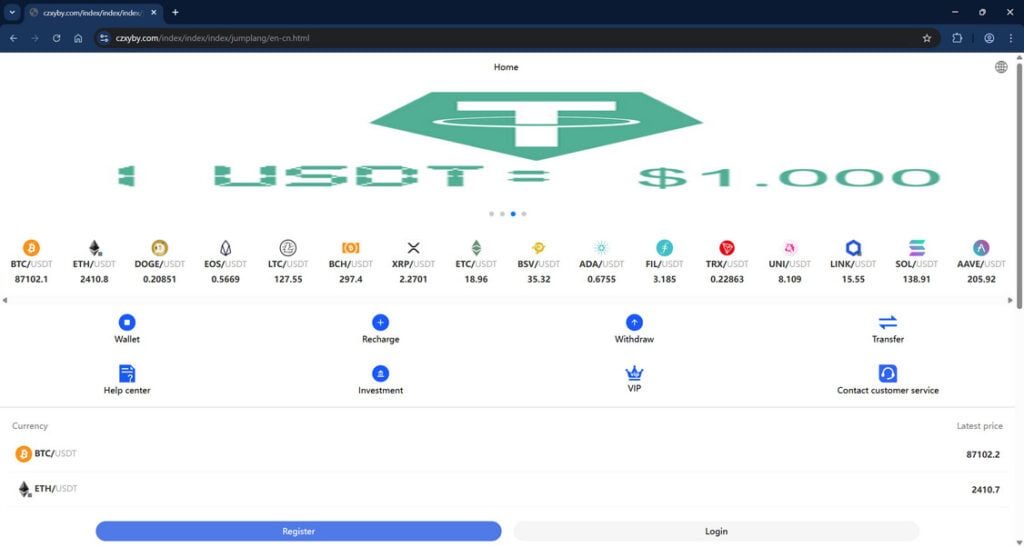Click the Currency column header
Viewport: 1024px width, 547px height.
(x=30, y=426)
